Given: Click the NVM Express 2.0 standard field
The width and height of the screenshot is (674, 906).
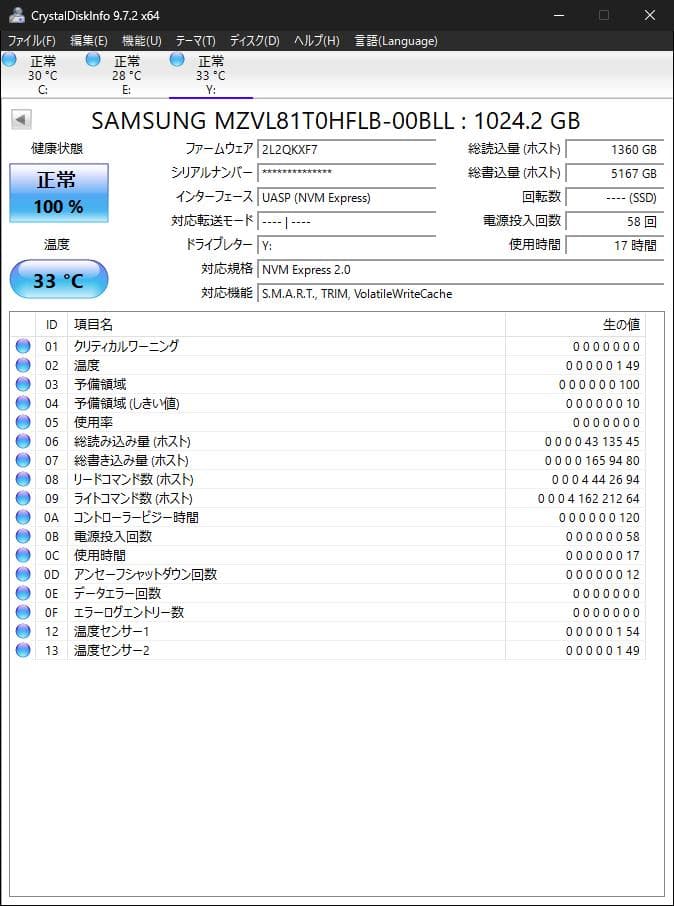Looking at the screenshot, I should pos(460,270).
